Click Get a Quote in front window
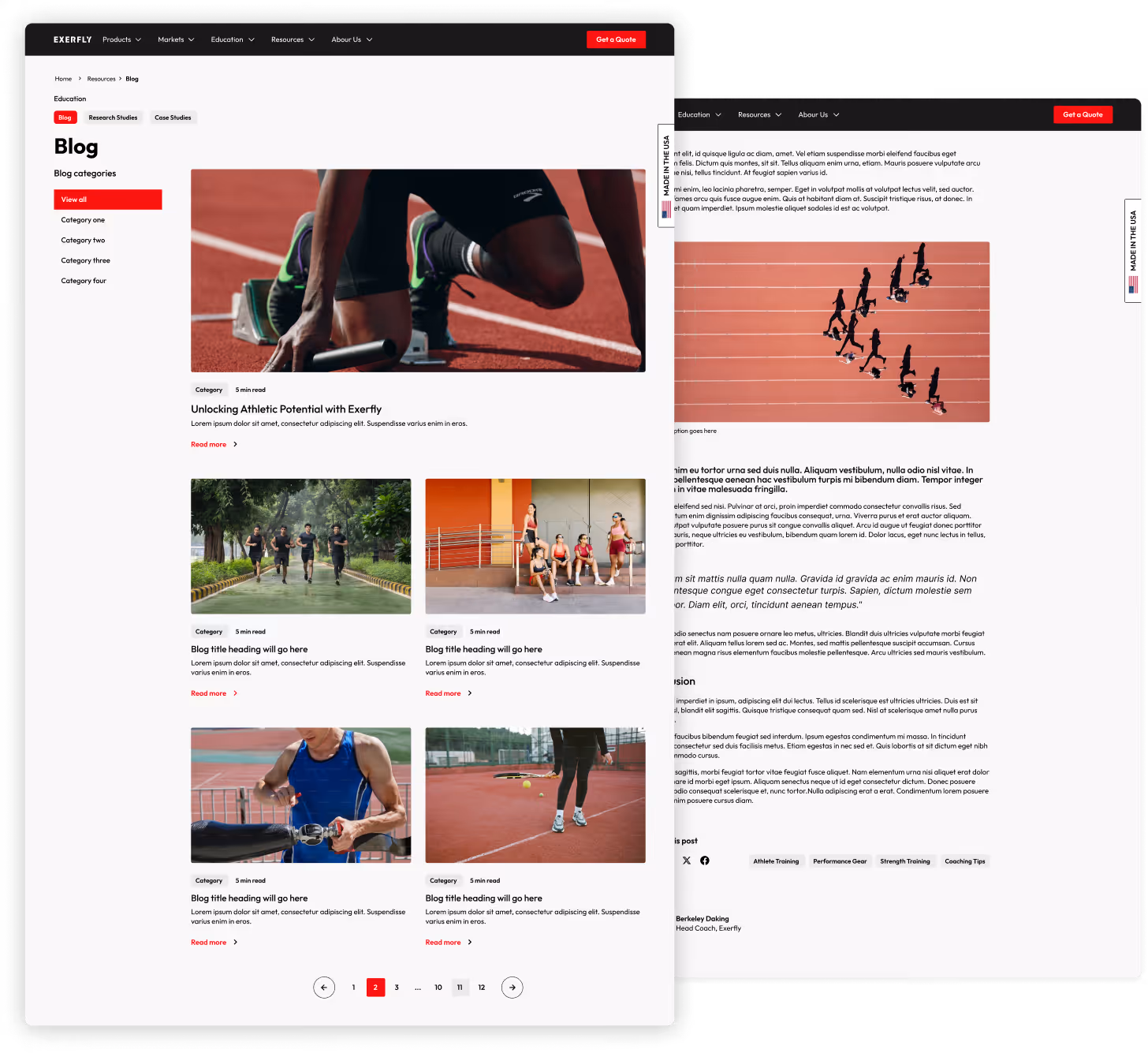The width and height of the screenshot is (1148, 1053). 616,39
